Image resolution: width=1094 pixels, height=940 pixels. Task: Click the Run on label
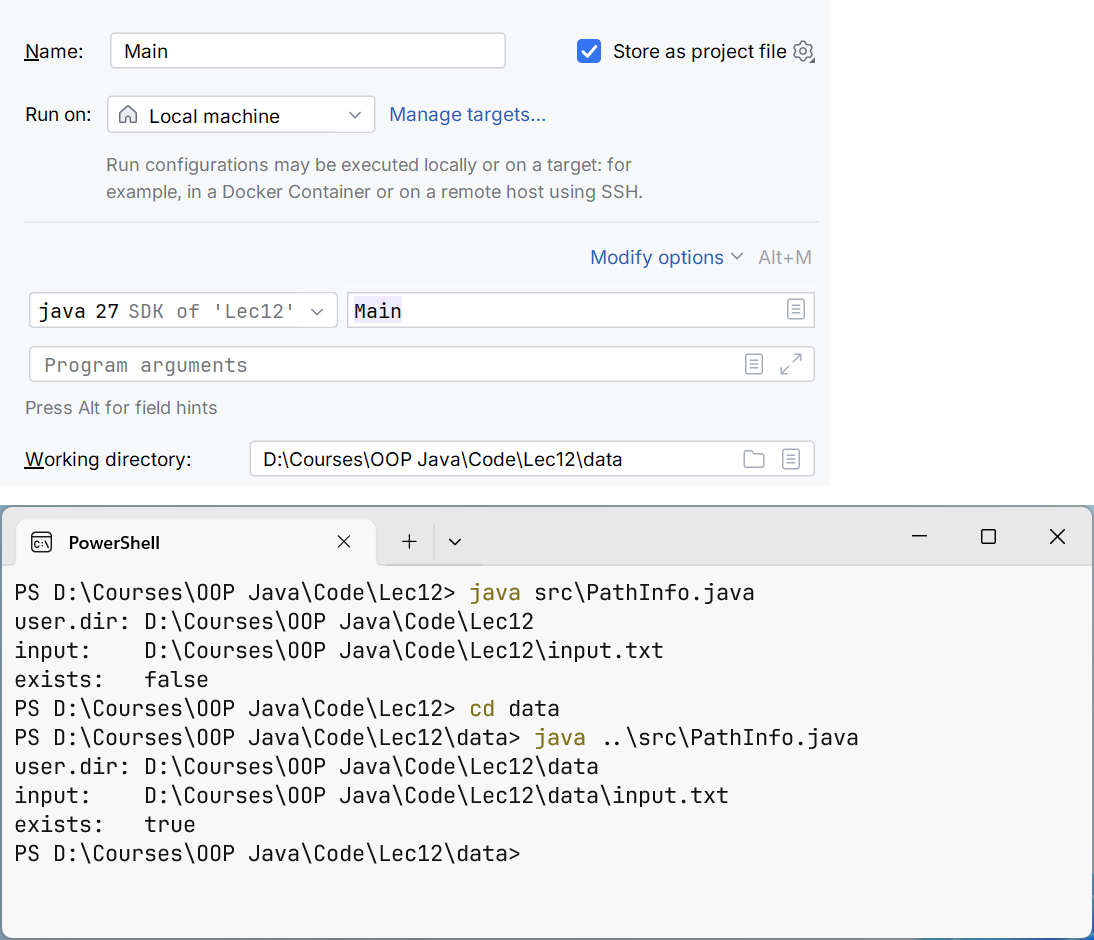58,114
